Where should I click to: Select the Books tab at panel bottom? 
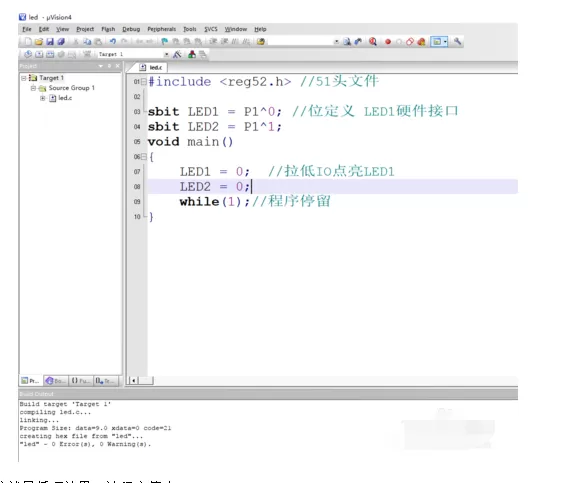point(56,381)
